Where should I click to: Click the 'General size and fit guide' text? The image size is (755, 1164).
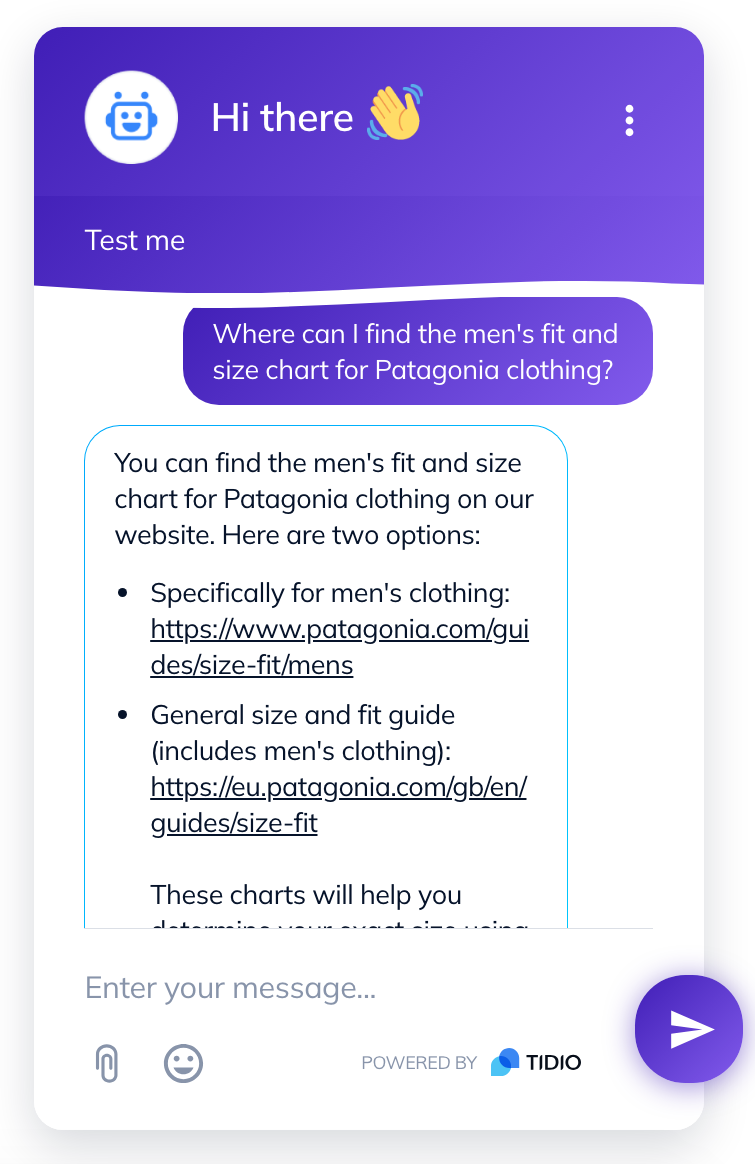click(x=303, y=715)
